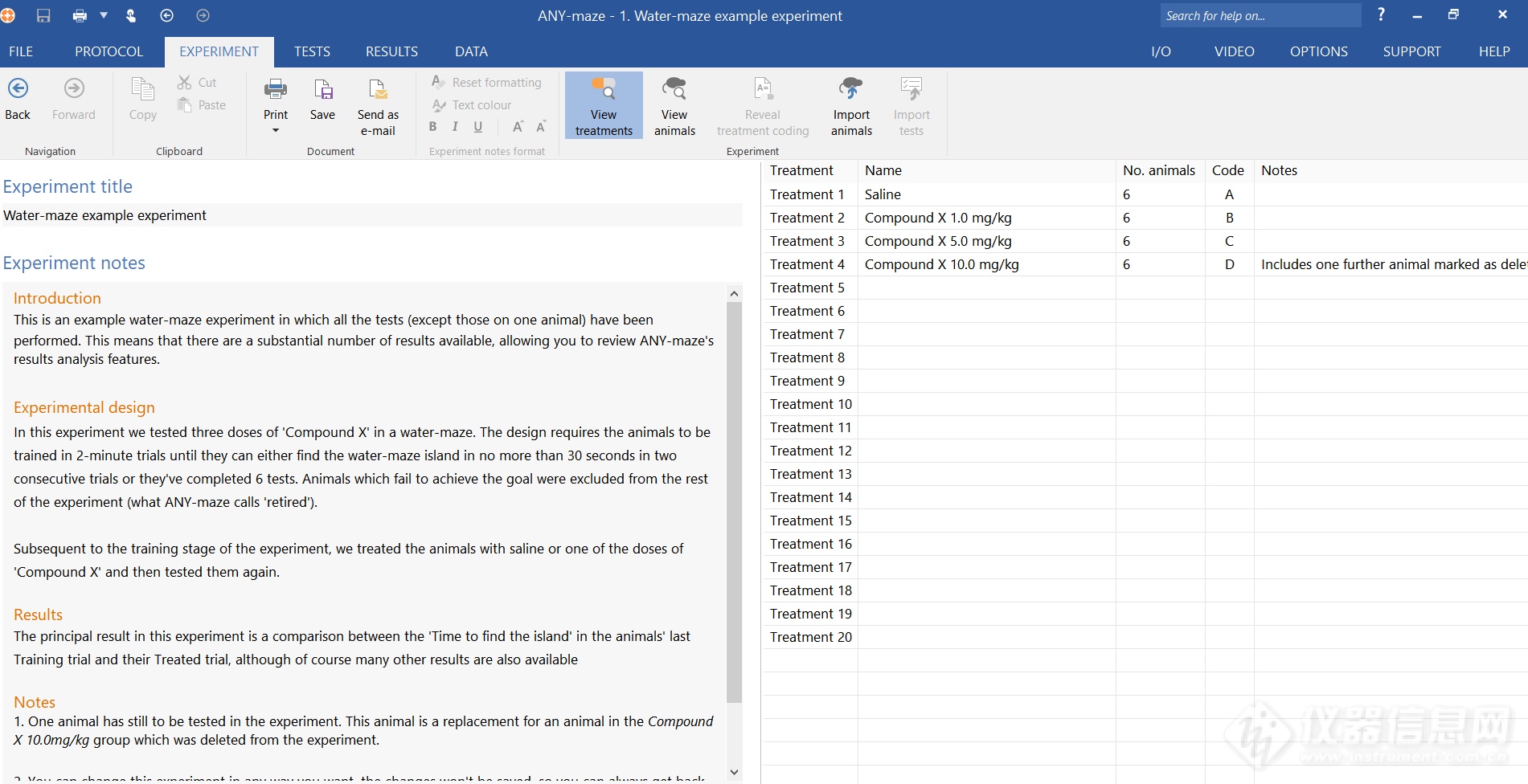Switch to the DATA tab

pos(471,51)
